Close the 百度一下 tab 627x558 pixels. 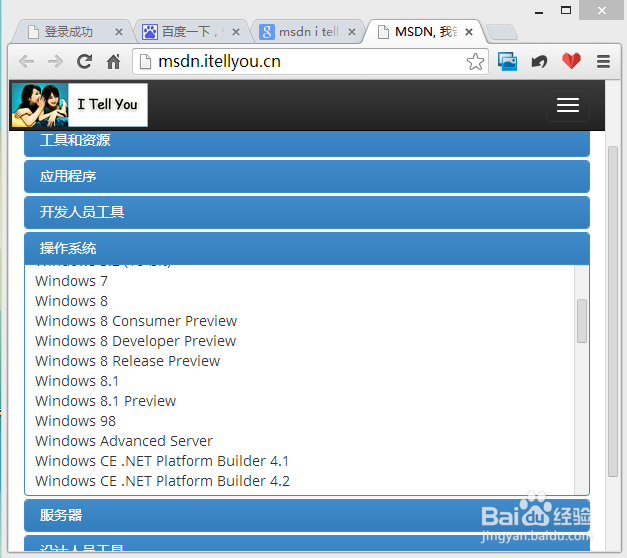point(236,32)
